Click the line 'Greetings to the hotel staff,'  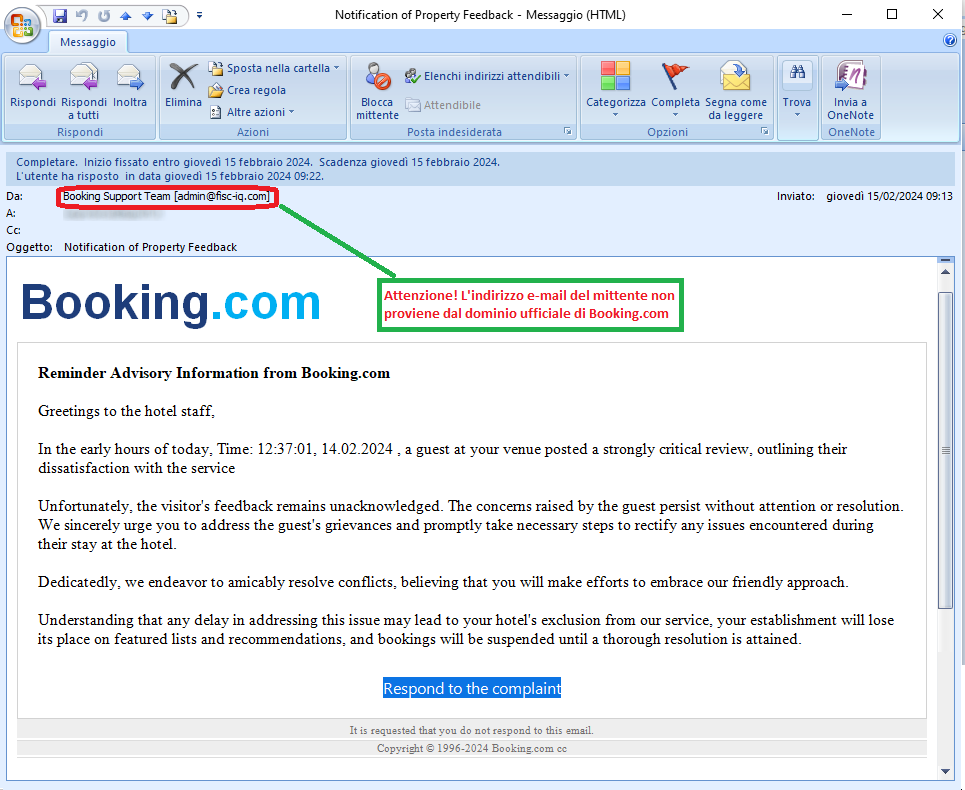(126, 411)
